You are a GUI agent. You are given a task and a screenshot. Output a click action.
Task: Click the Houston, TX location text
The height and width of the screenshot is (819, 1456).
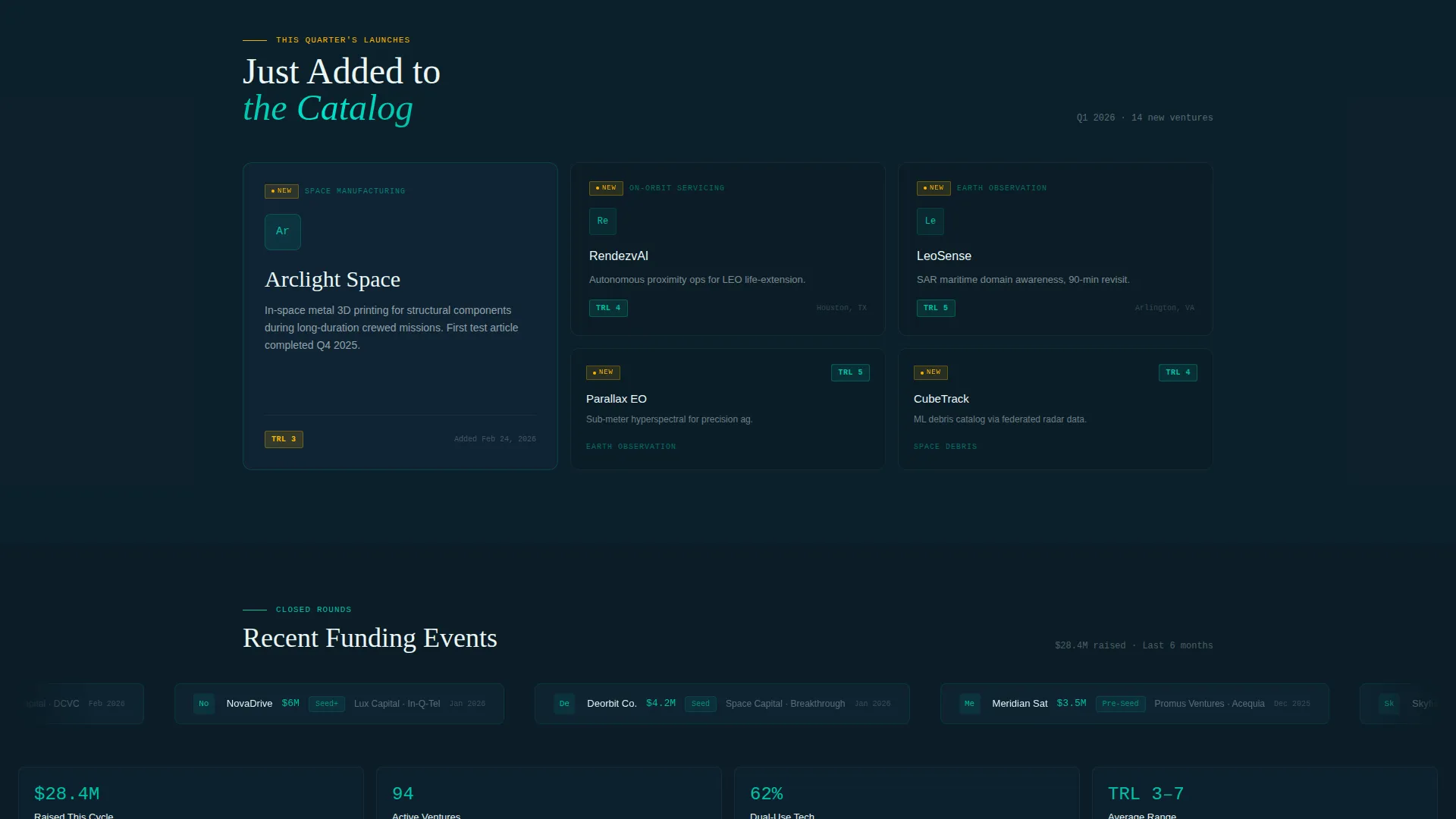(842, 308)
